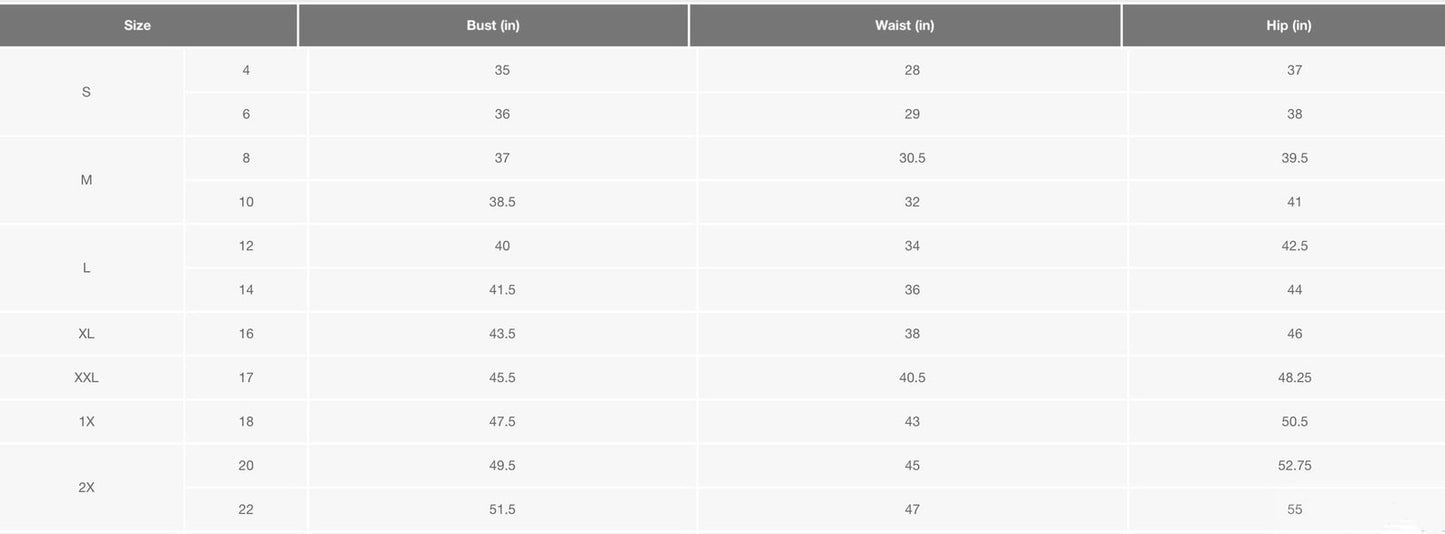Click hip value 48.25
Image resolution: width=1445 pixels, height=534 pixels.
[x=1295, y=378]
